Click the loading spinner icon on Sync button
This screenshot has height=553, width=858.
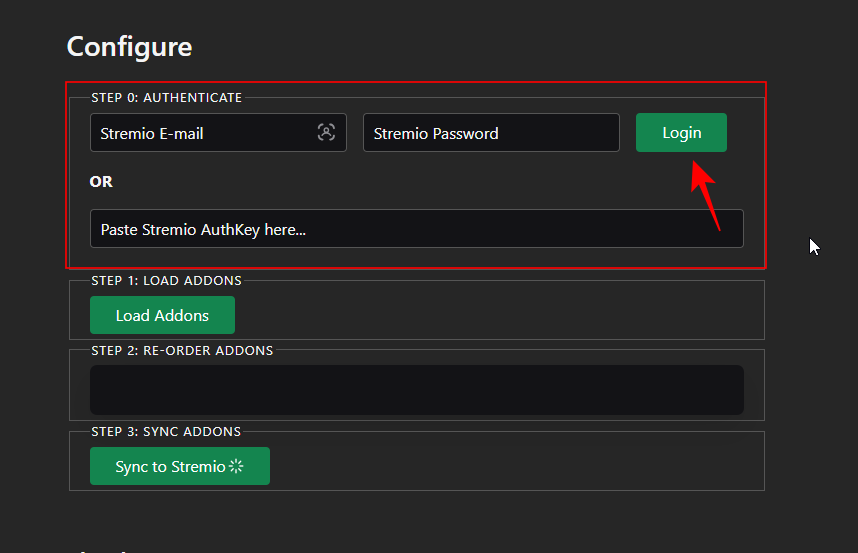point(236,466)
